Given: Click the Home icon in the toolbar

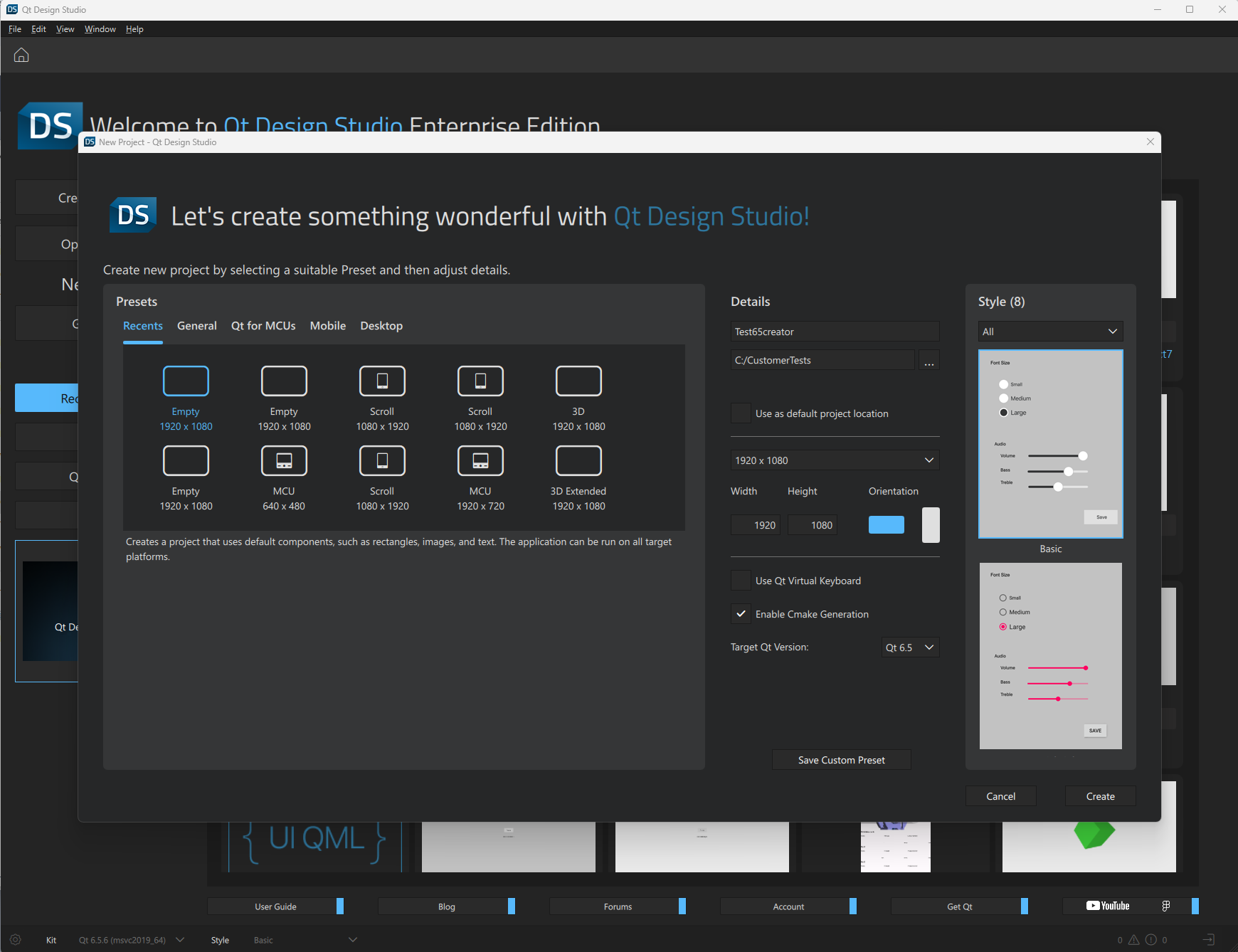Looking at the screenshot, I should 21,55.
